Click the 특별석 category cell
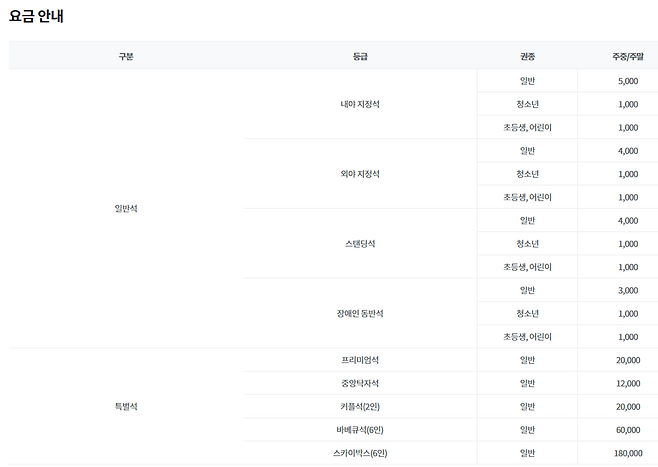The image size is (658, 467). [x=126, y=407]
